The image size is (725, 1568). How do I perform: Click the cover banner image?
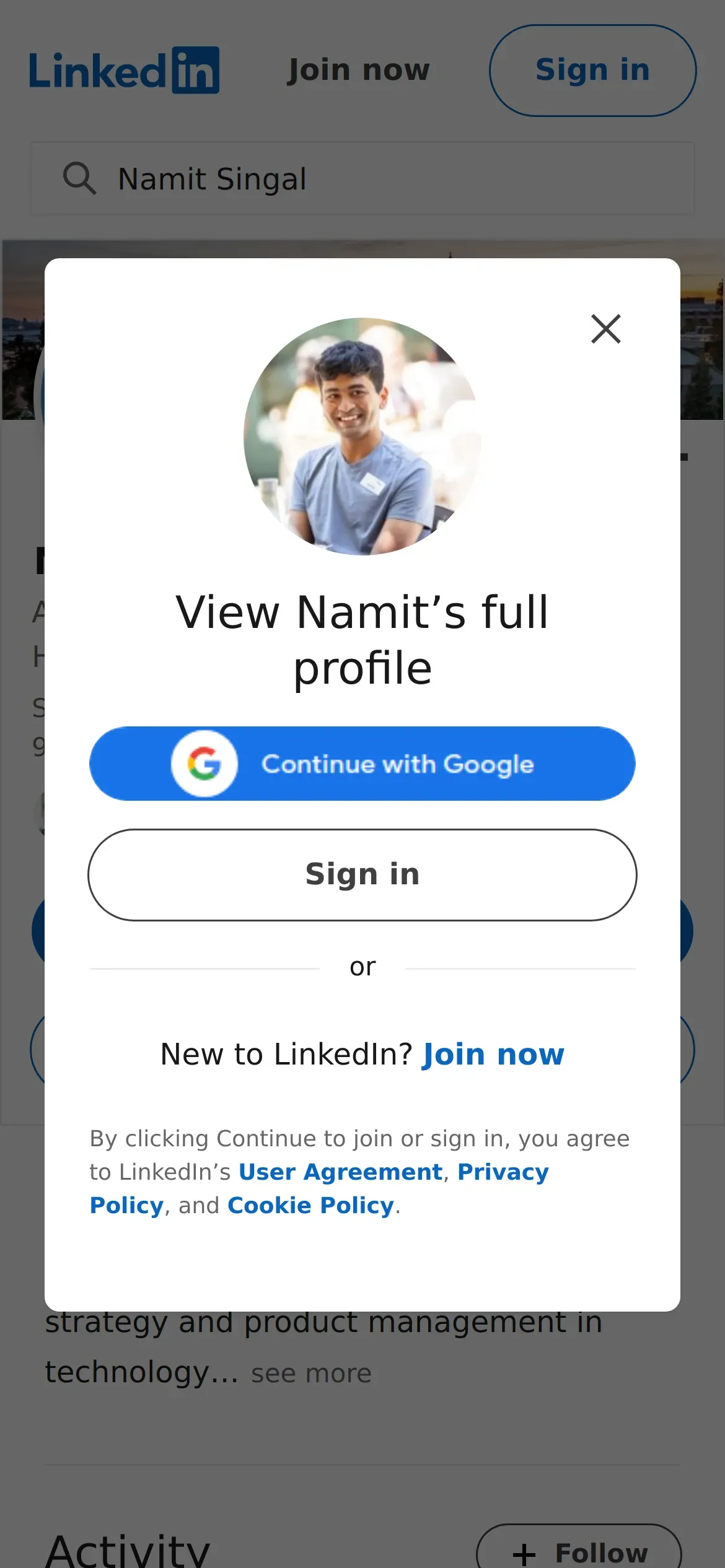pyautogui.click(x=703, y=328)
